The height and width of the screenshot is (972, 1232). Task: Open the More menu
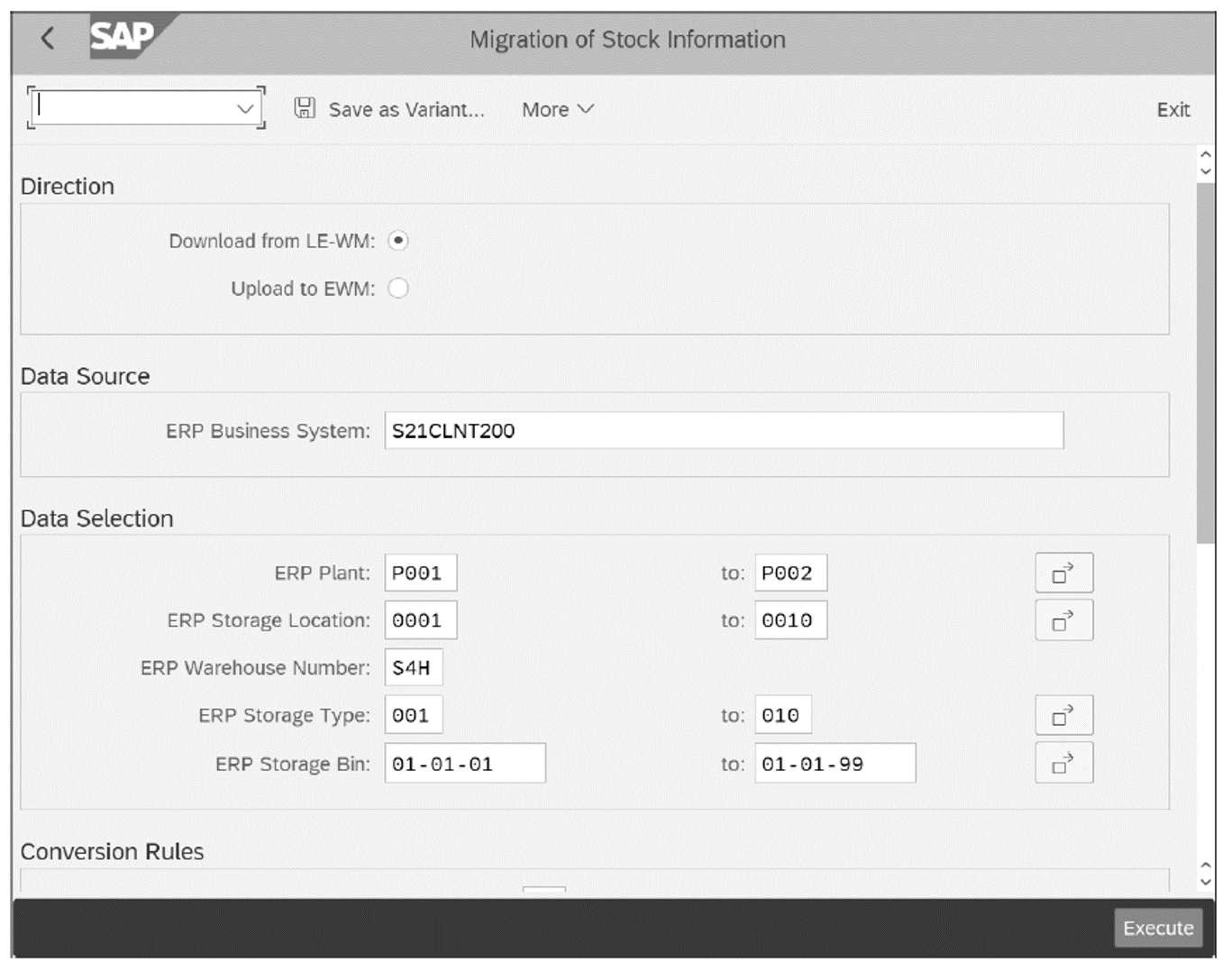pos(548,108)
